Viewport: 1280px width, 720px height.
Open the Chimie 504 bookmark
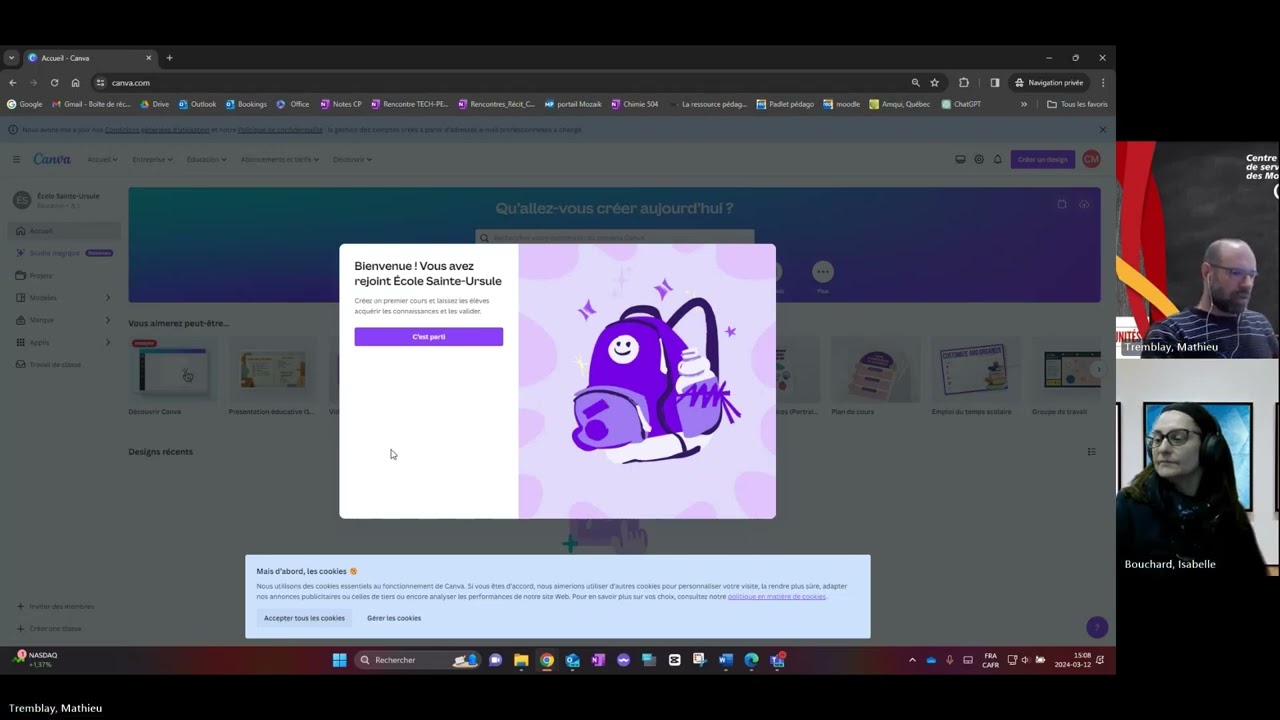(634, 104)
